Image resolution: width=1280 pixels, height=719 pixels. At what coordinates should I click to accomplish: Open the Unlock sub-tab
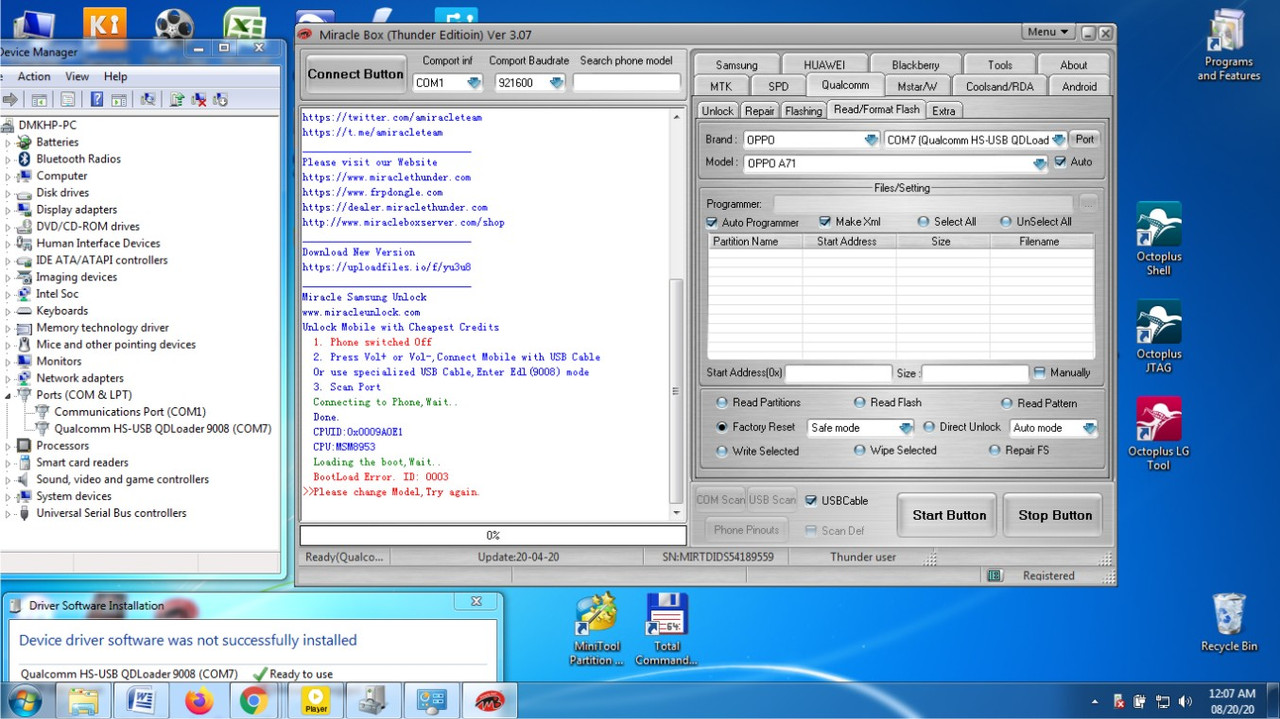tap(718, 111)
